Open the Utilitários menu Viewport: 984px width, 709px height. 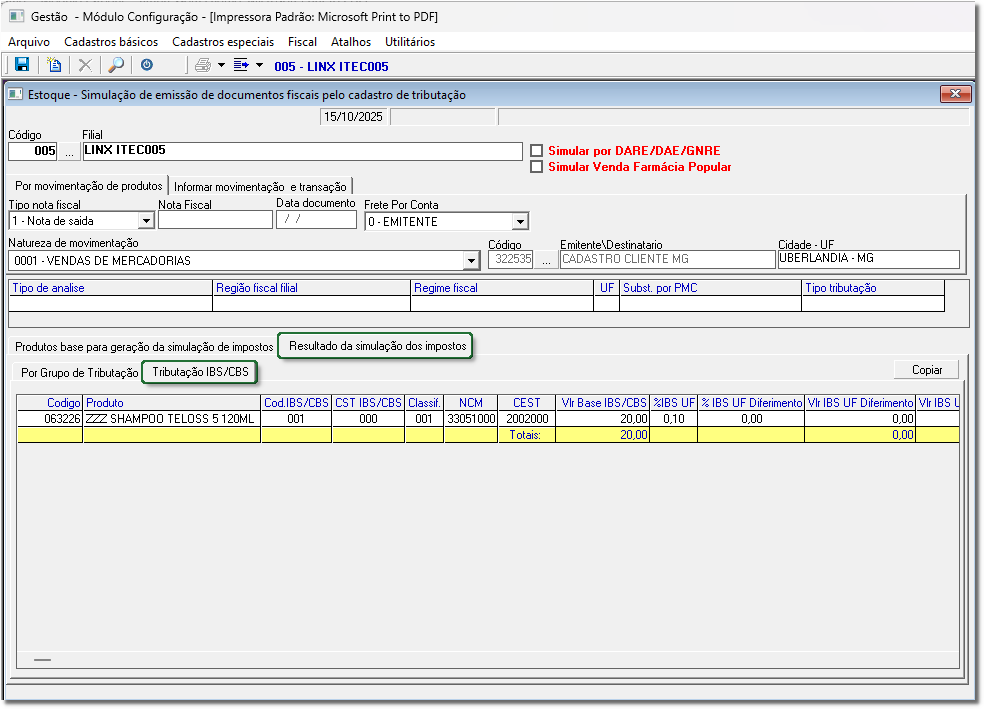(x=410, y=42)
